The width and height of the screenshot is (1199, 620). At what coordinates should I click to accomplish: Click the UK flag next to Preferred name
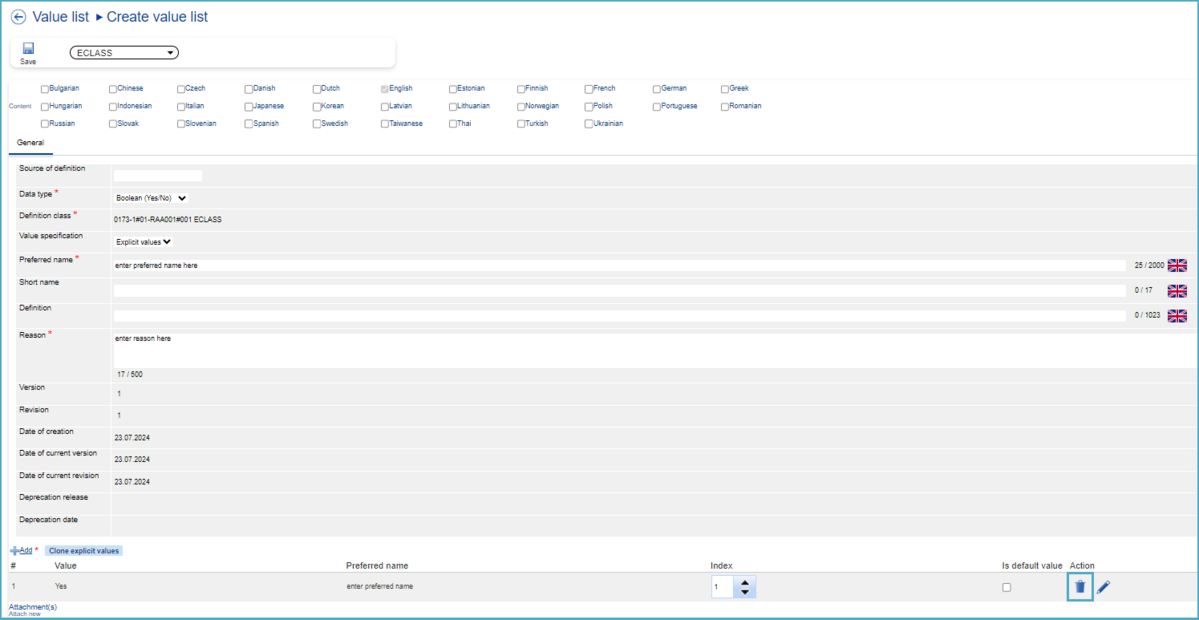pos(1177,265)
